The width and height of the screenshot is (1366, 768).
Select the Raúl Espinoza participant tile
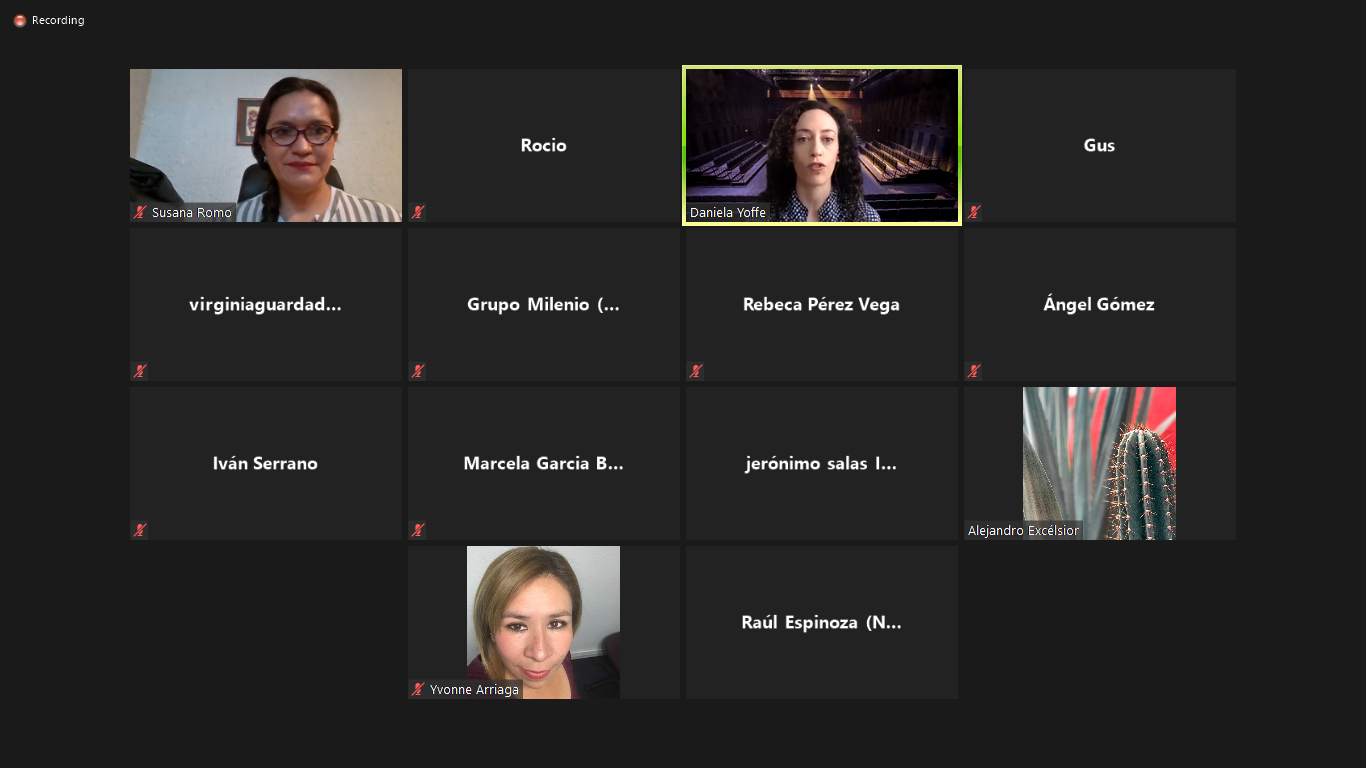[821, 622]
